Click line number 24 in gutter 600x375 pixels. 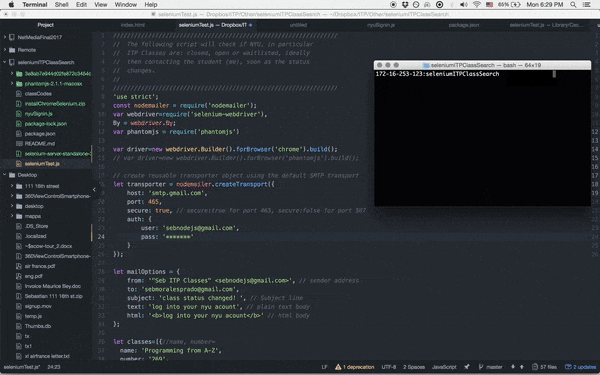pyautogui.click(x=101, y=237)
